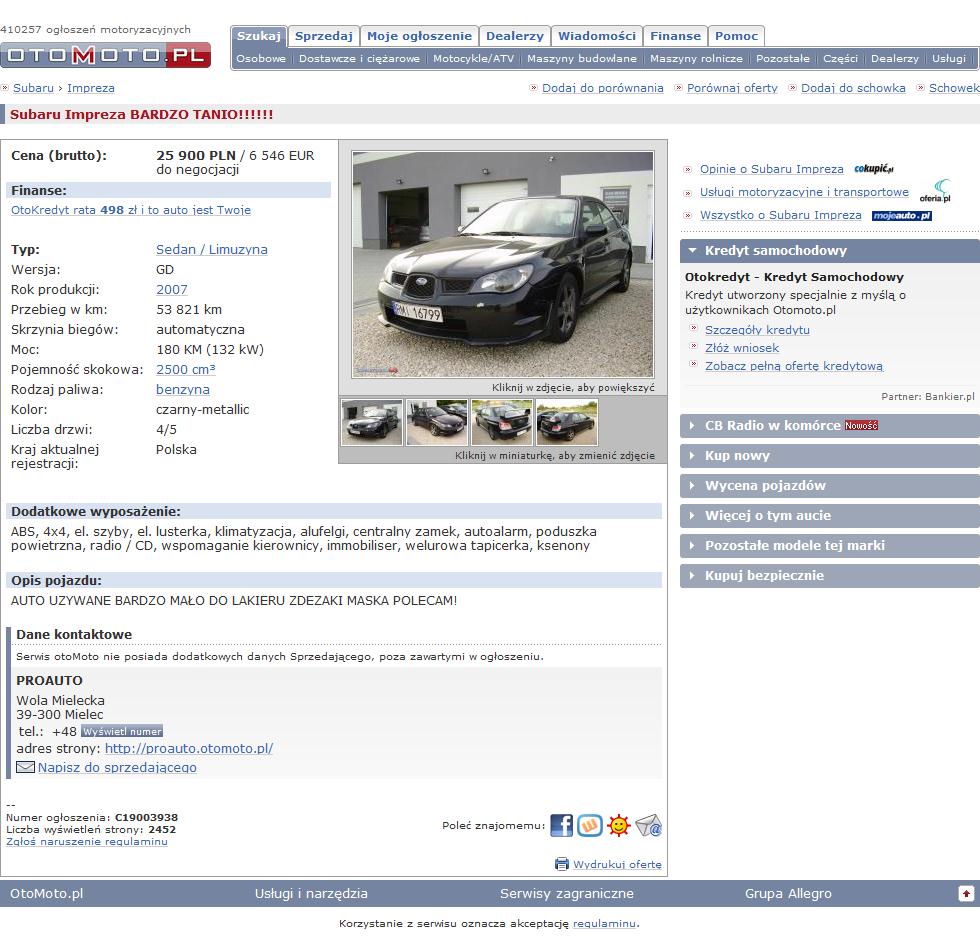This screenshot has width=980, height=949.
Task: Click the cokupić.pl logo
Action: tap(874, 169)
